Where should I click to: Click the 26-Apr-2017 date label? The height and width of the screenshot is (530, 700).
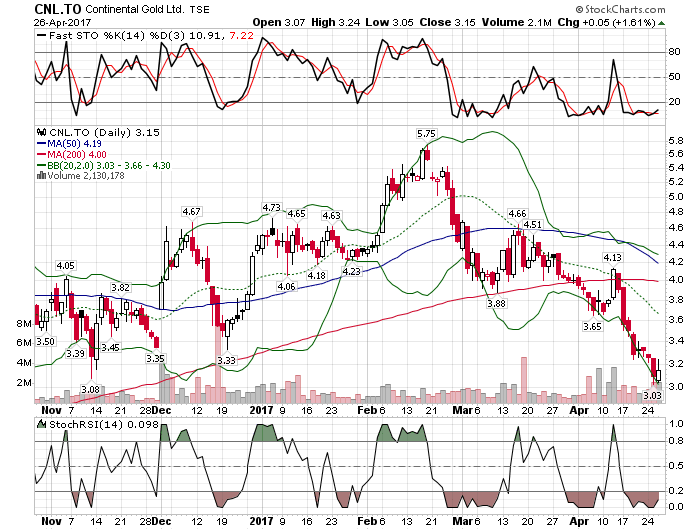pos(62,22)
